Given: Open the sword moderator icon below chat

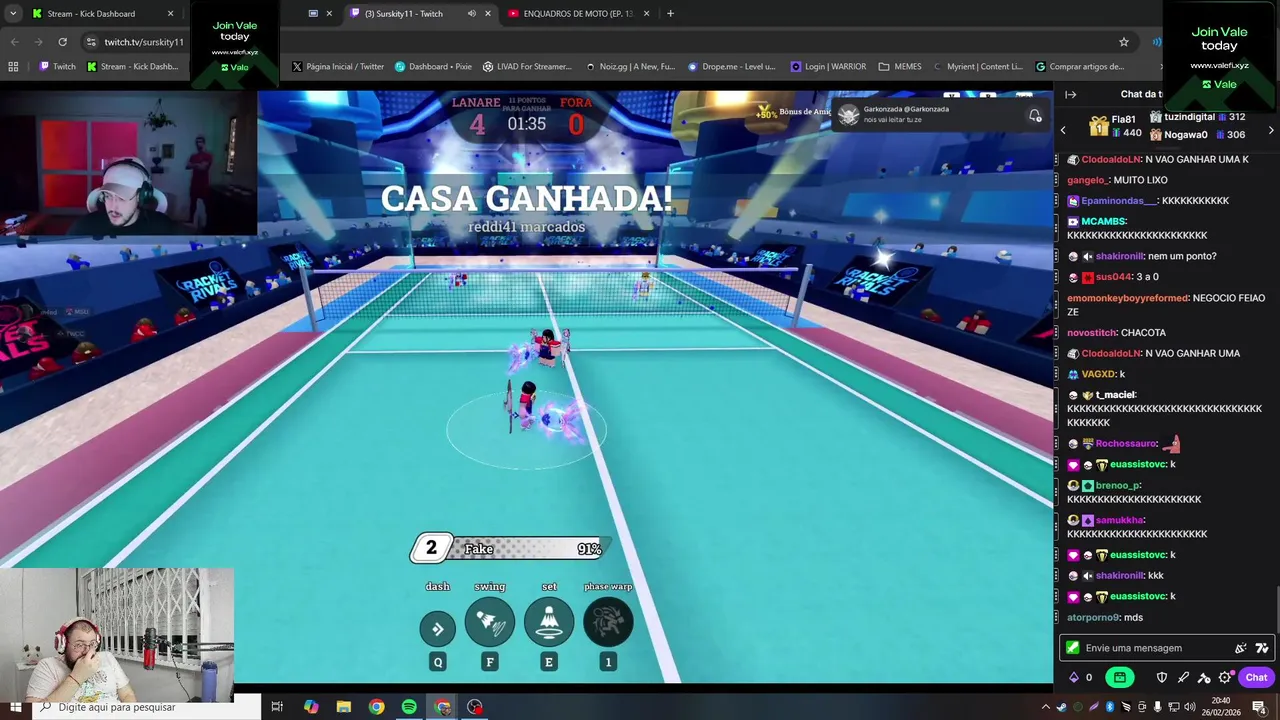Looking at the screenshot, I should (x=1183, y=677).
